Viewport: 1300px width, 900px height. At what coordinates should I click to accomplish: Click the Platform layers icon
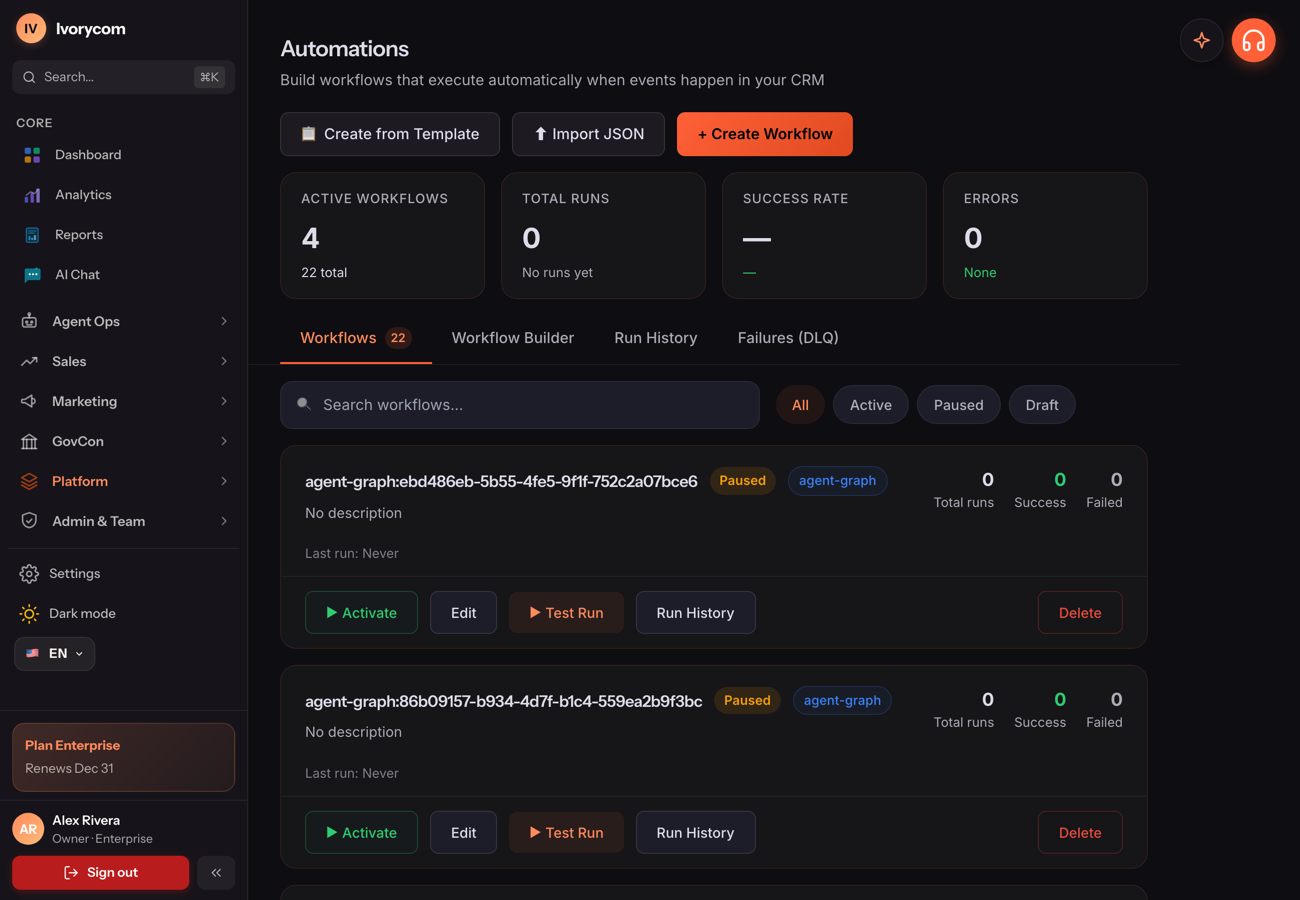click(x=29, y=481)
